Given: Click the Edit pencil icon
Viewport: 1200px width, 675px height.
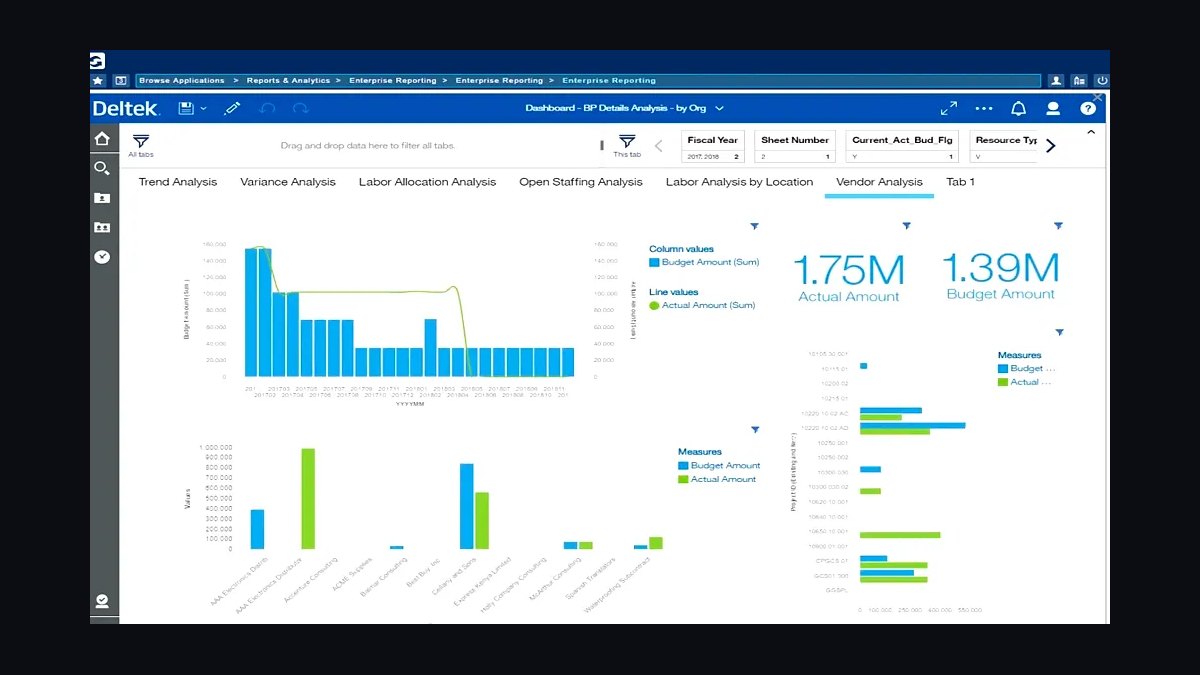Looking at the screenshot, I should click(233, 108).
